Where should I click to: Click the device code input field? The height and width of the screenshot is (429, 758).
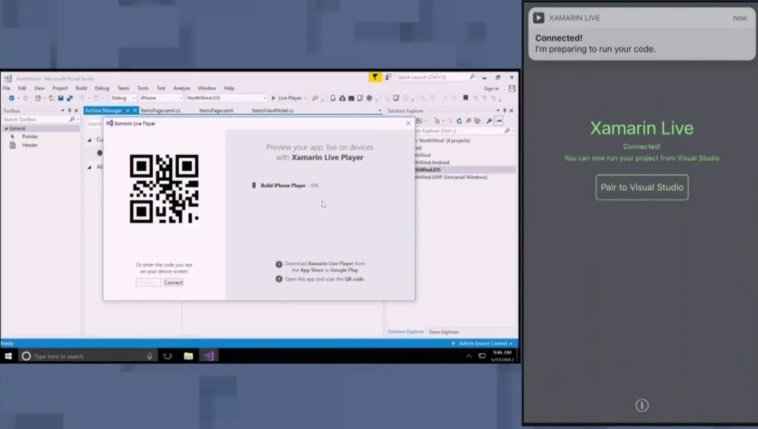148,283
